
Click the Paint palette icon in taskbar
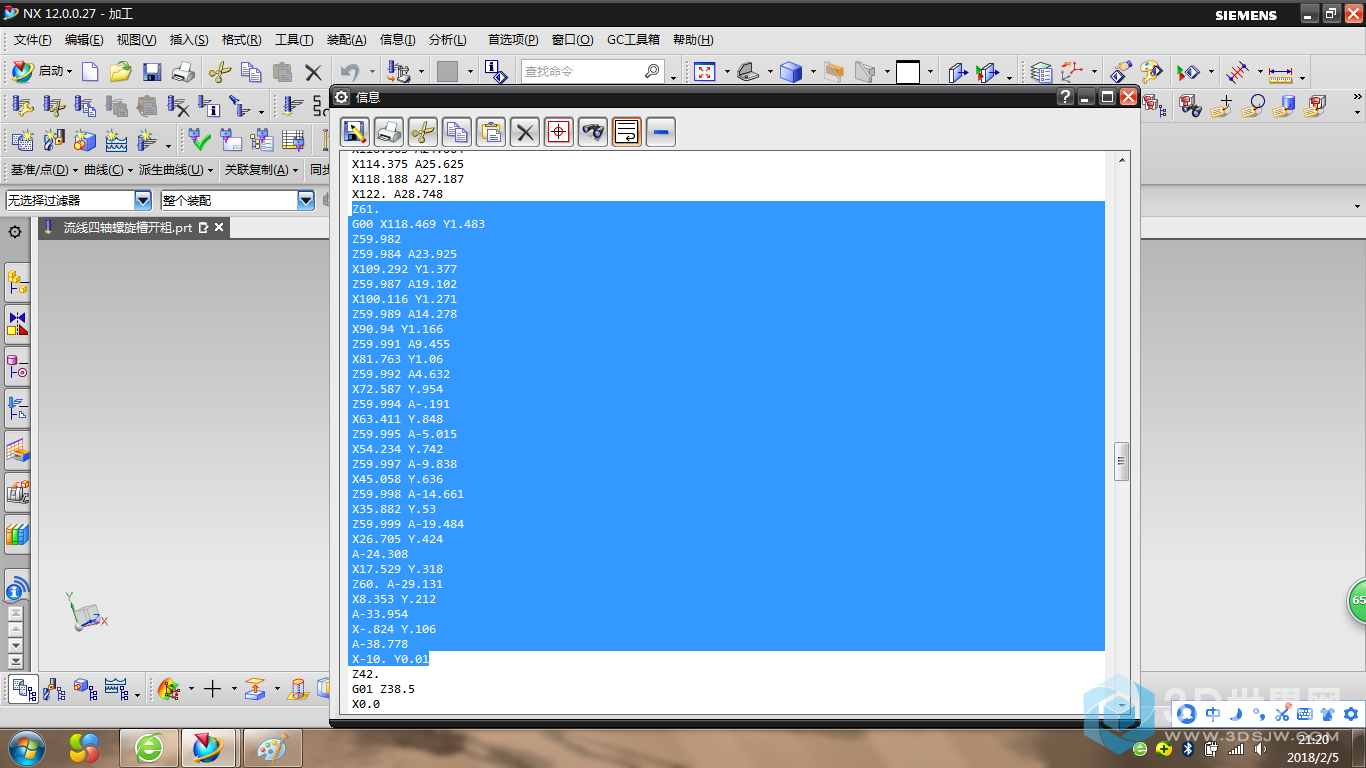click(272, 747)
